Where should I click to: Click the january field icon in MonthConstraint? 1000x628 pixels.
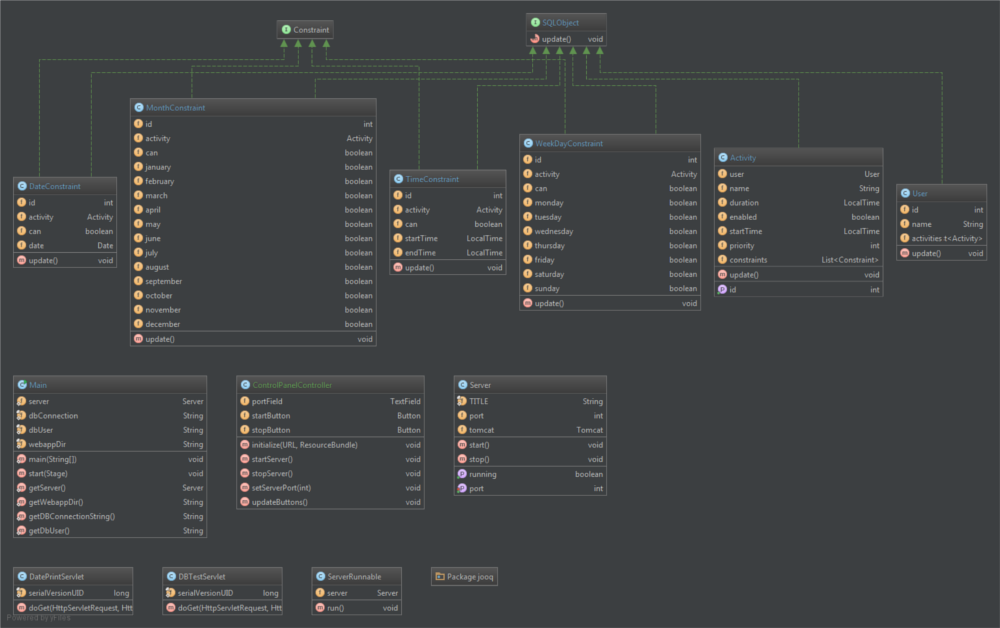[x=138, y=167]
